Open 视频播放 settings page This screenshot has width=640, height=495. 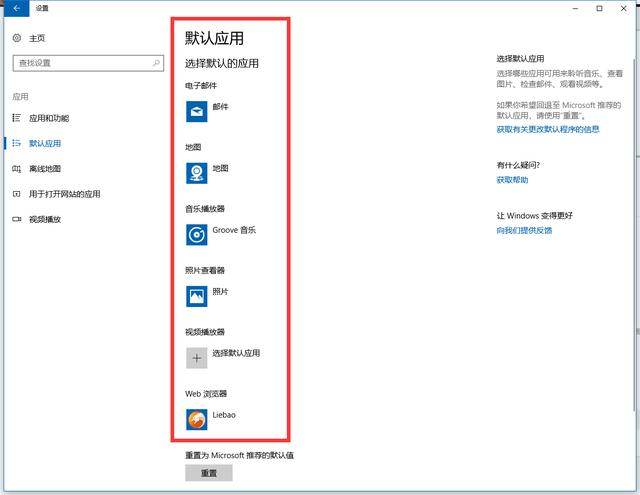coord(45,219)
